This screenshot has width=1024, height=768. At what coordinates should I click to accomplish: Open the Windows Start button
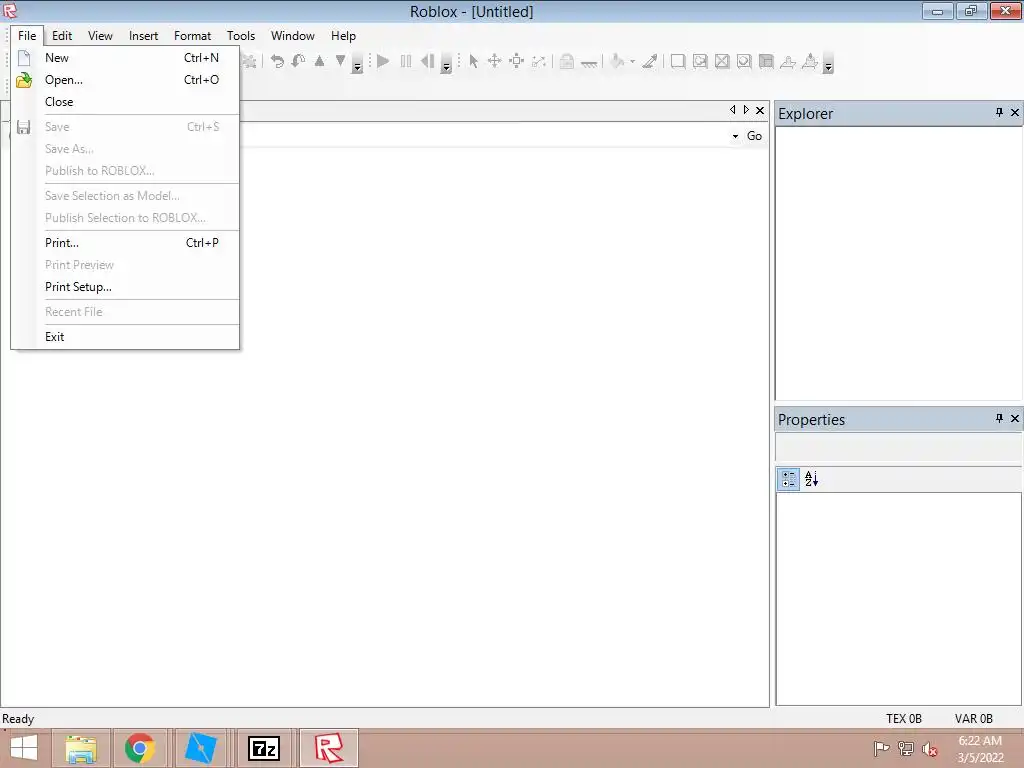[x=24, y=748]
